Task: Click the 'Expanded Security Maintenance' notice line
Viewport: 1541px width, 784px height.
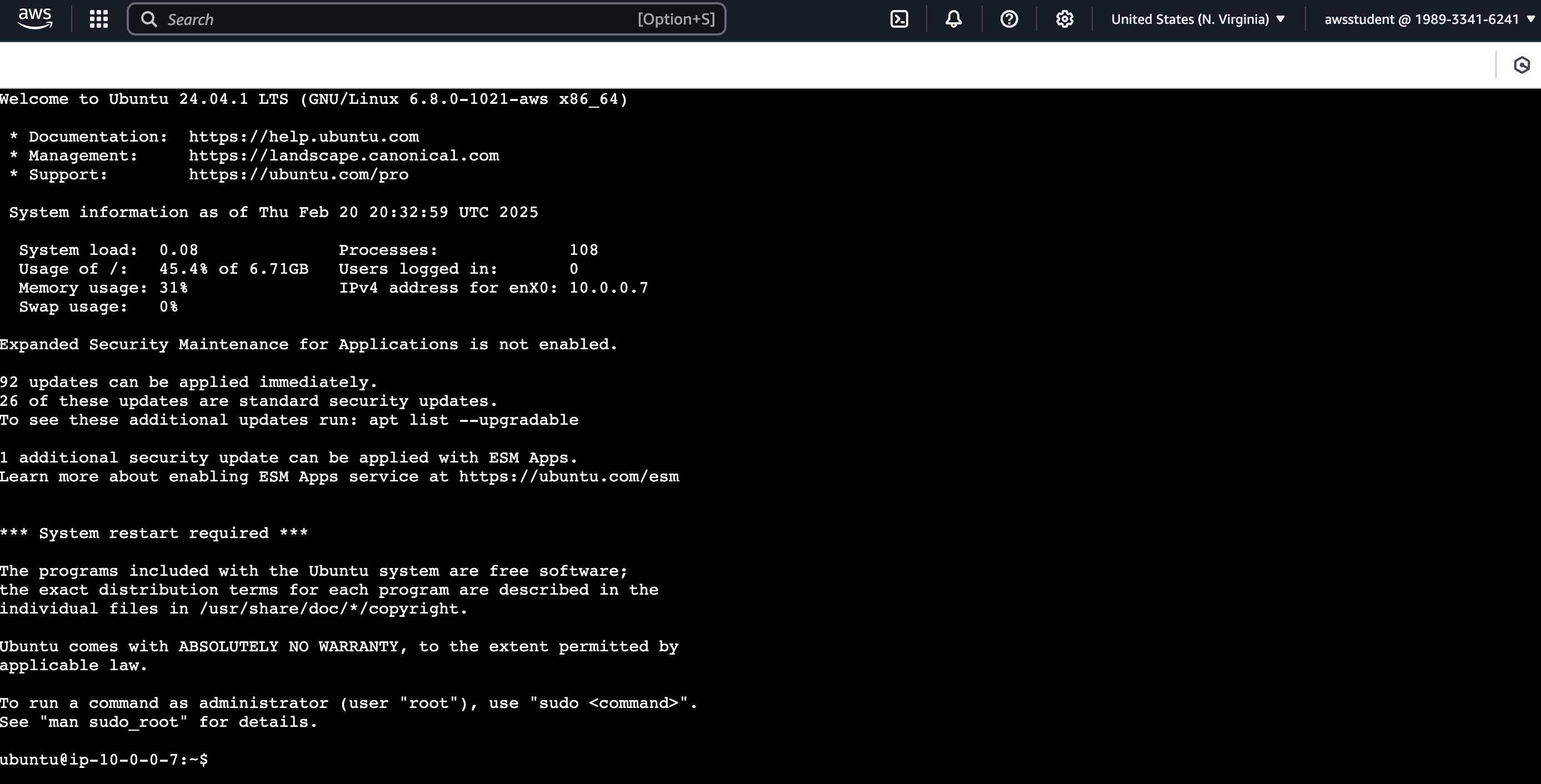Action: pyautogui.click(x=309, y=344)
